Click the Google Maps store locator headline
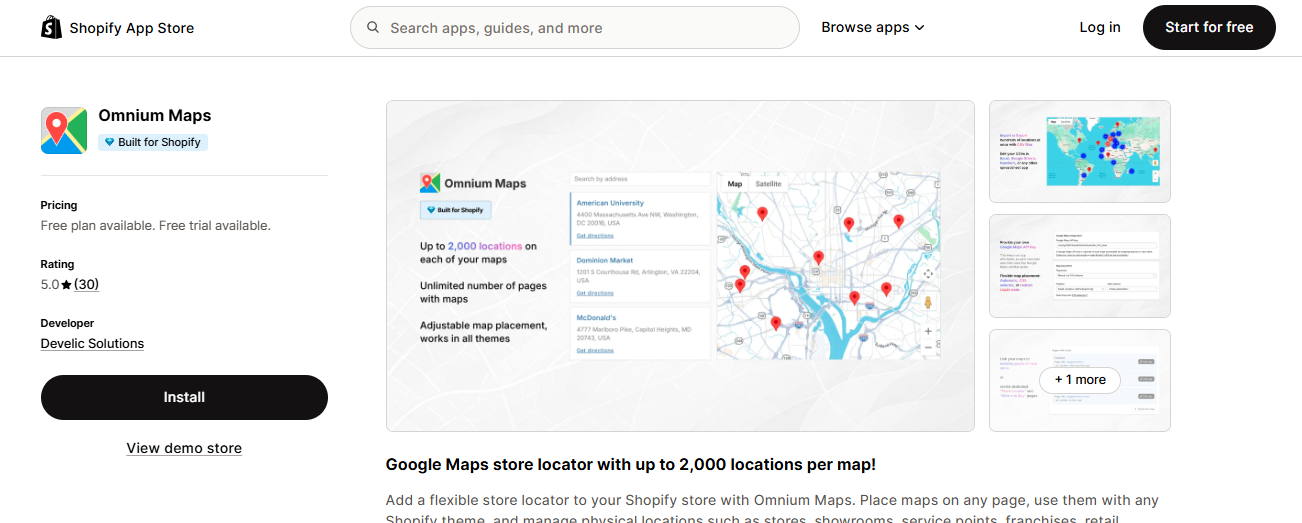 tap(630, 464)
